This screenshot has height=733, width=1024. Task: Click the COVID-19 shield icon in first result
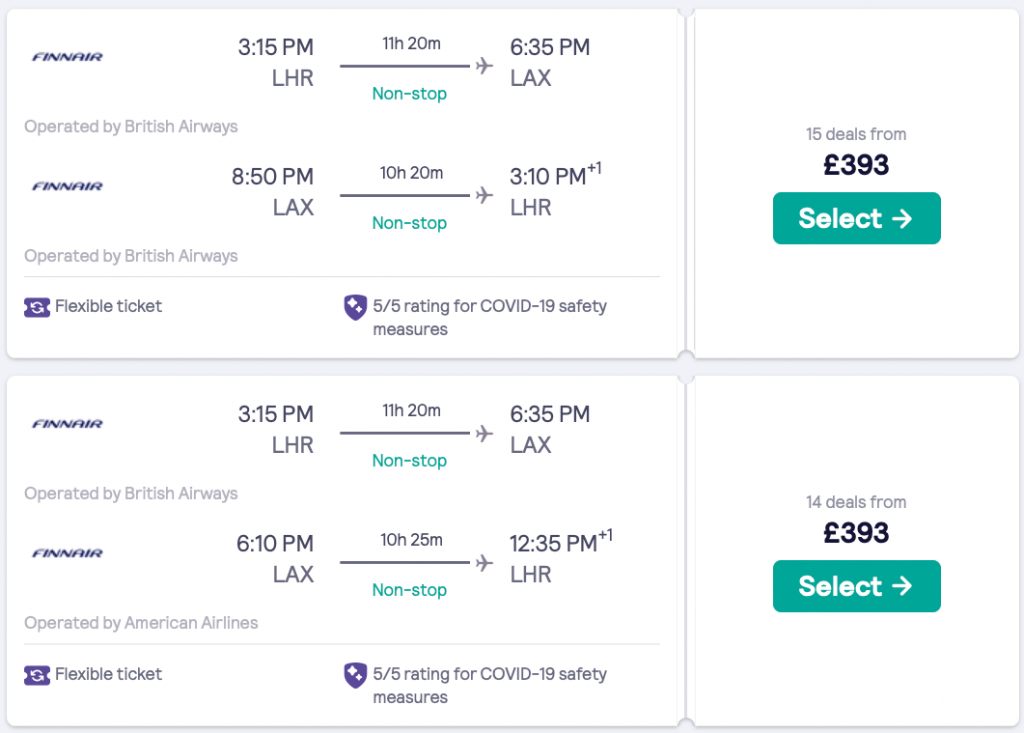[355, 307]
